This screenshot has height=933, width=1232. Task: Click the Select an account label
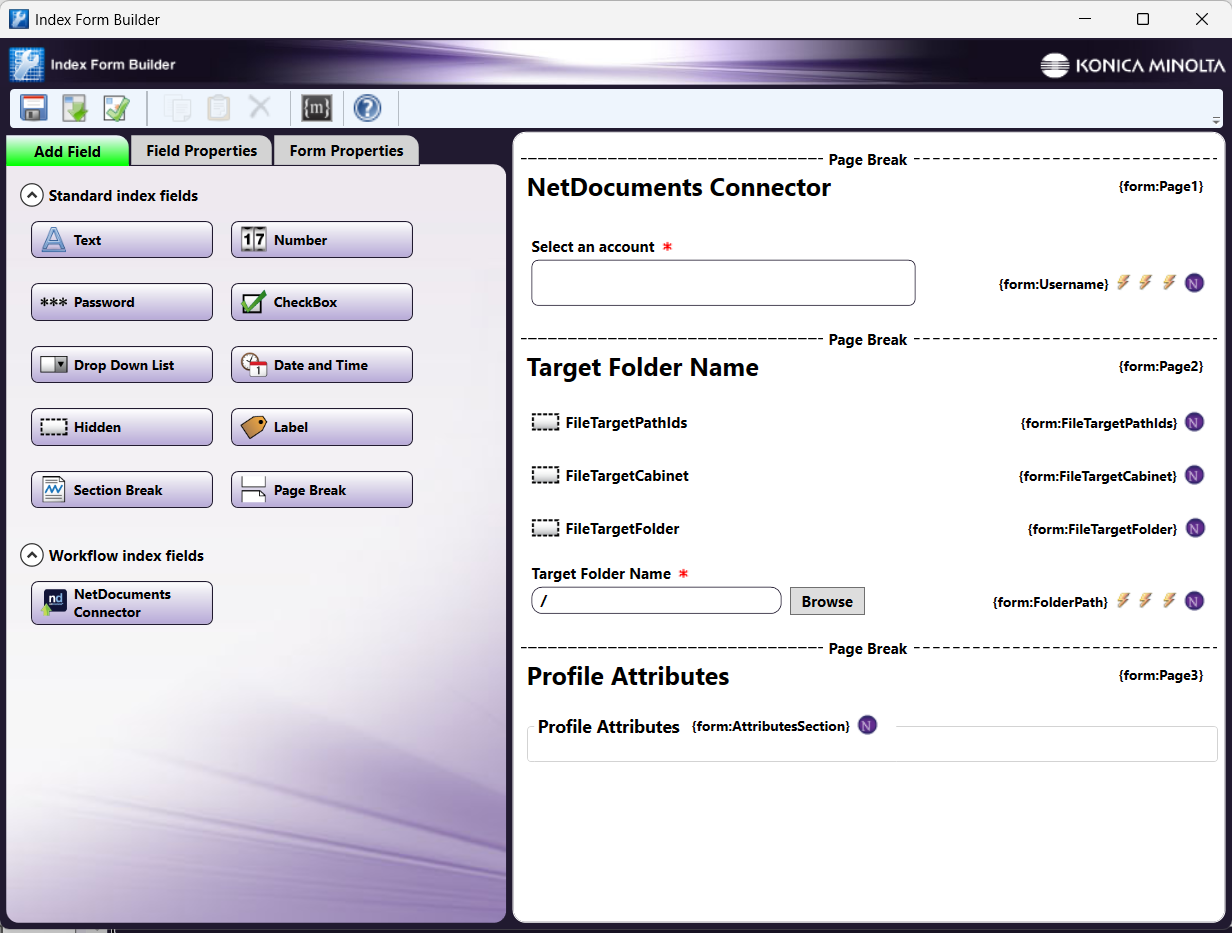(593, 246)
